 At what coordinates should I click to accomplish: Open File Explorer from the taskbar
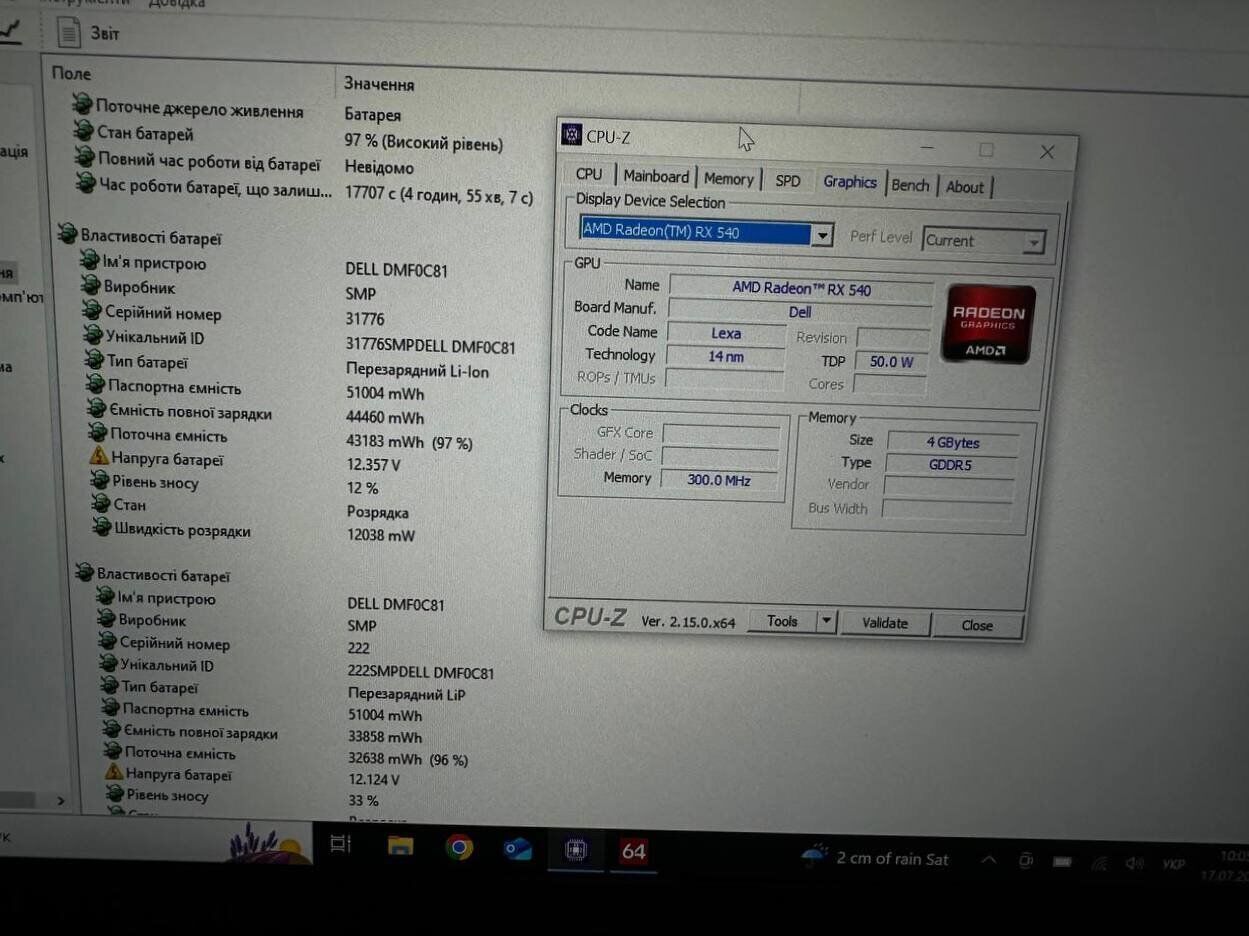[x=400, y=846]
